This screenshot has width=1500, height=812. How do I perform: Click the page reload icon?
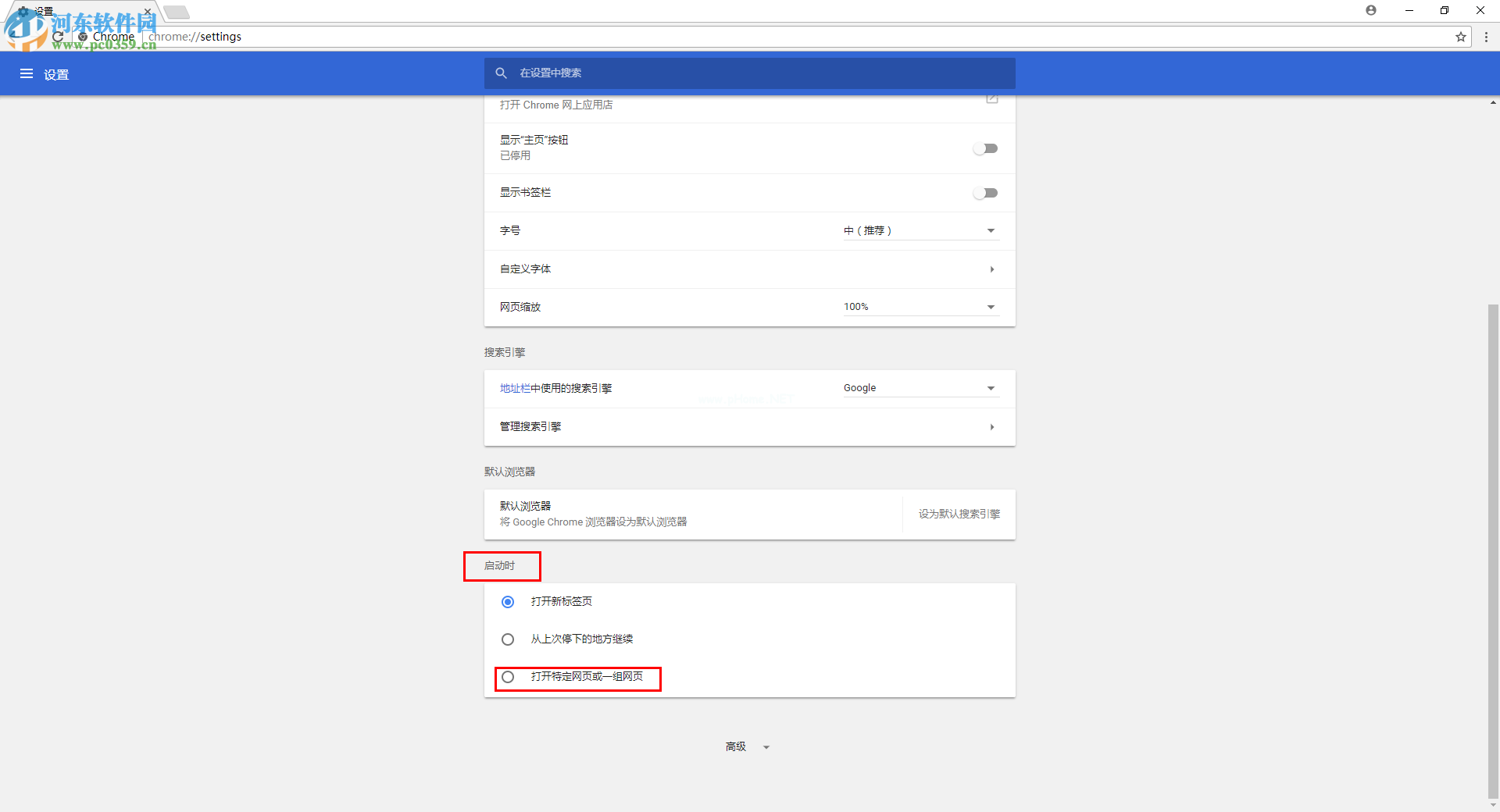click(58, 37)
